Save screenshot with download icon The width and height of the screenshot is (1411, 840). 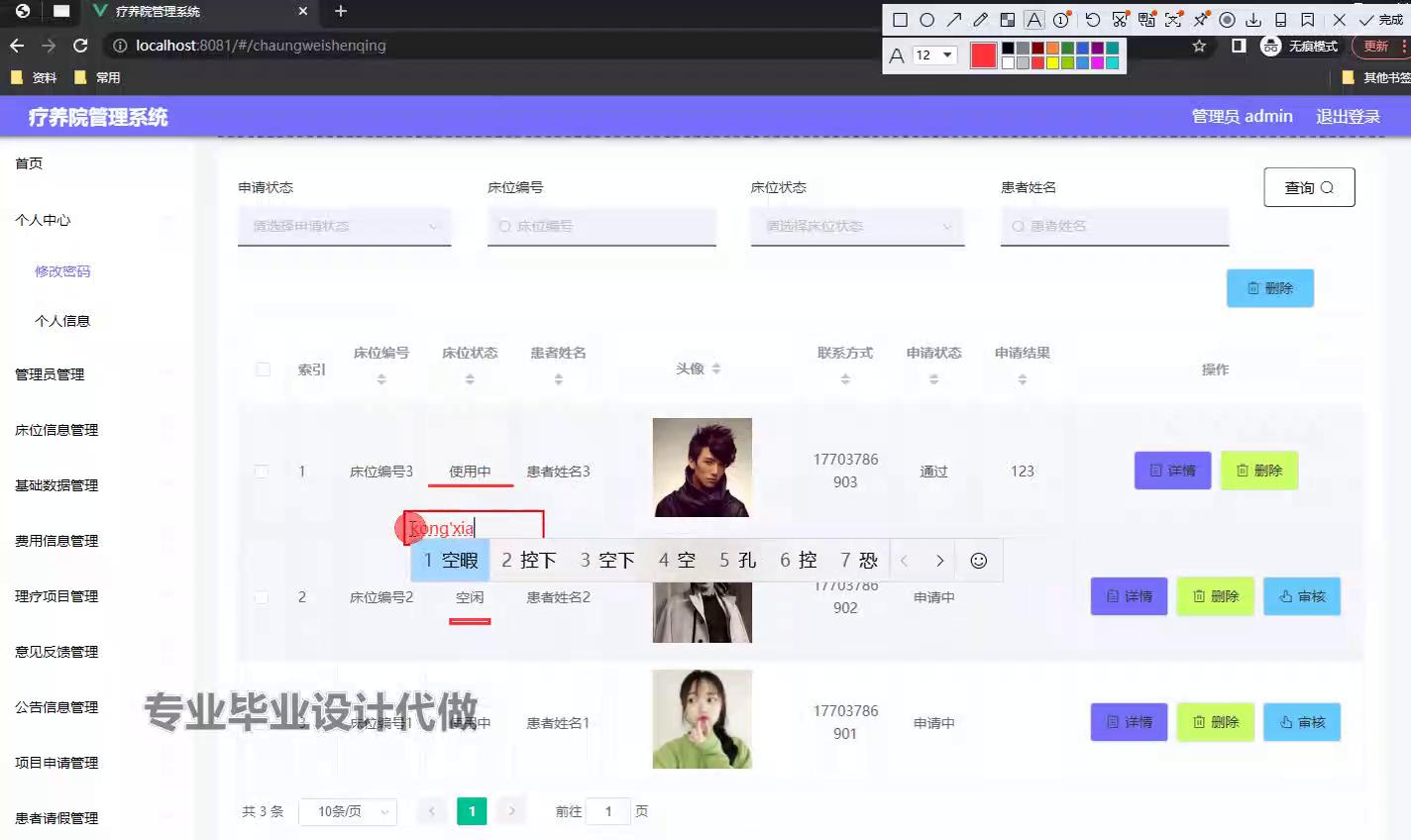pos(1253,20)
